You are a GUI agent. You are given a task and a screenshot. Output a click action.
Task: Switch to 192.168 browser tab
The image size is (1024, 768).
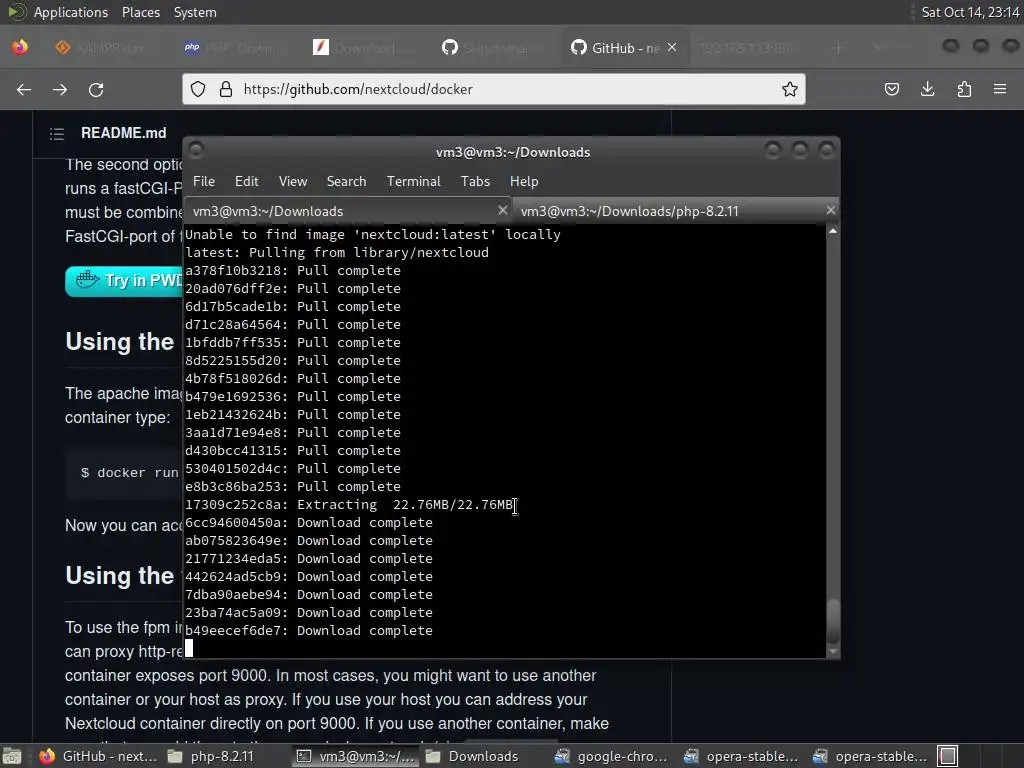pyautogui.click(x=749, y=48)
